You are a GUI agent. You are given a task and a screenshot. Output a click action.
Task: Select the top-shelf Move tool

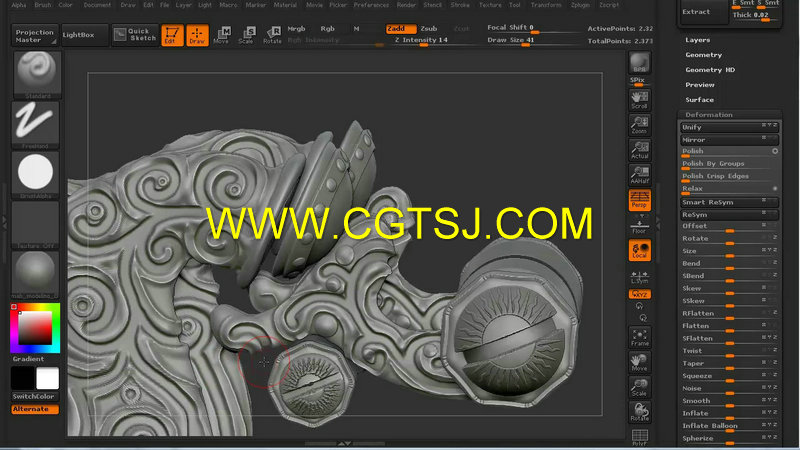(222, 35)
